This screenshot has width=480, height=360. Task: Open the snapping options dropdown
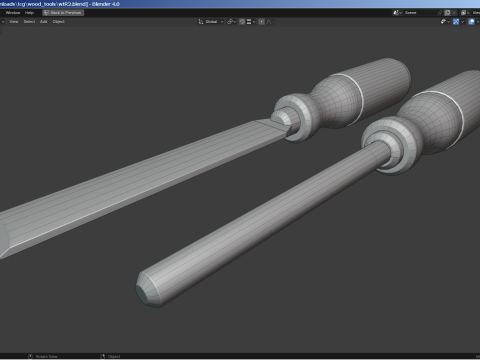click(x=251, y=22)
